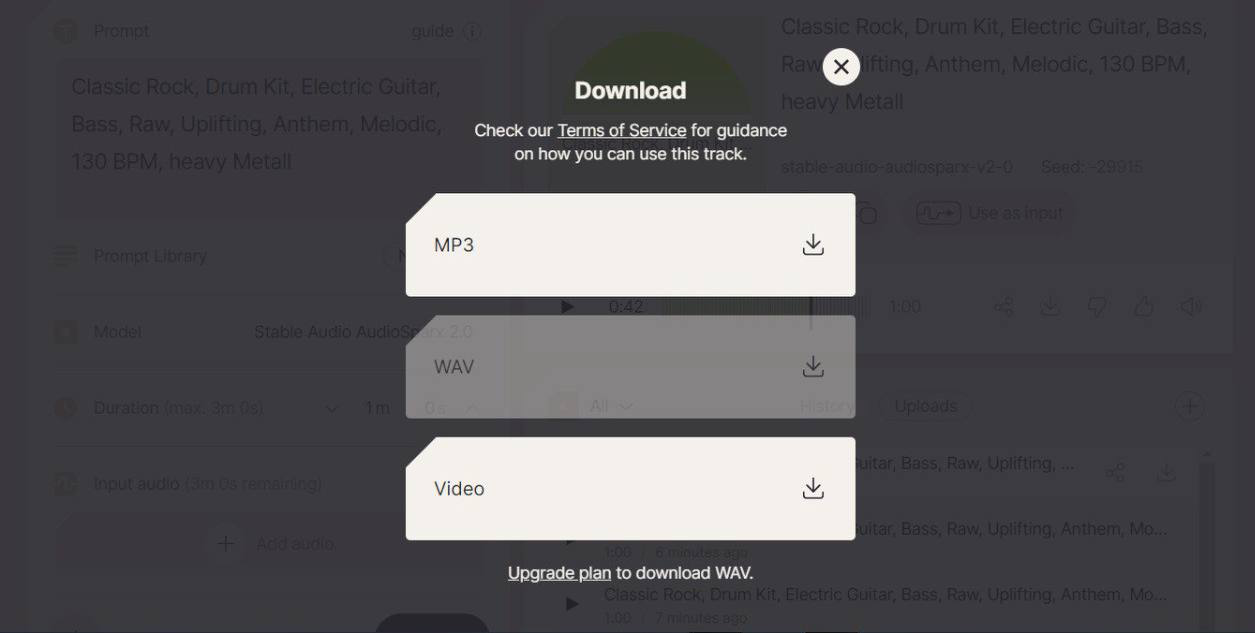
Task: Open the All filter dropdown
Action: (611, 406)
